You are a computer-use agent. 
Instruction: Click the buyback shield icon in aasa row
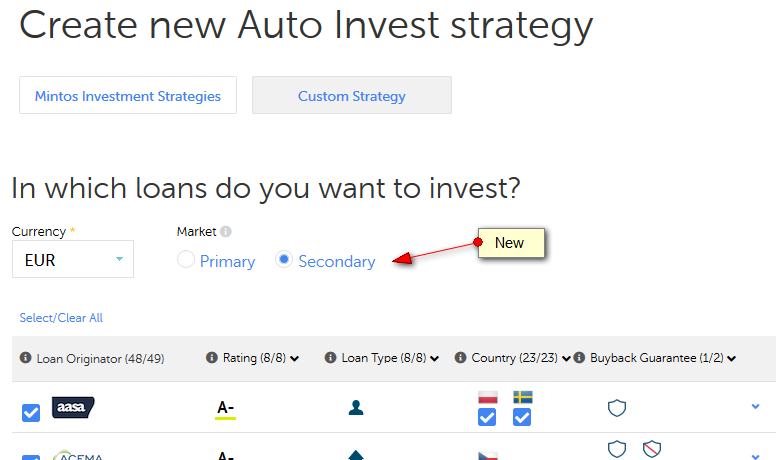point(617,408)
